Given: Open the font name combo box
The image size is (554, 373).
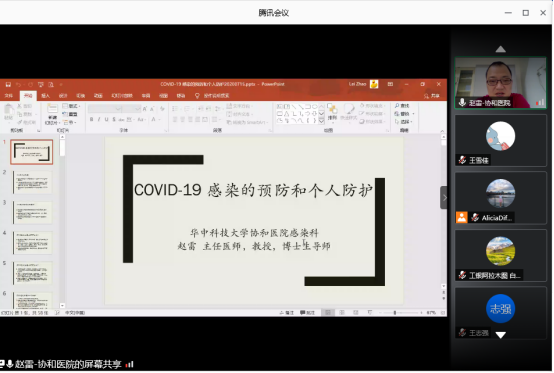Looking at the screenshot, I should coord(105,109).
